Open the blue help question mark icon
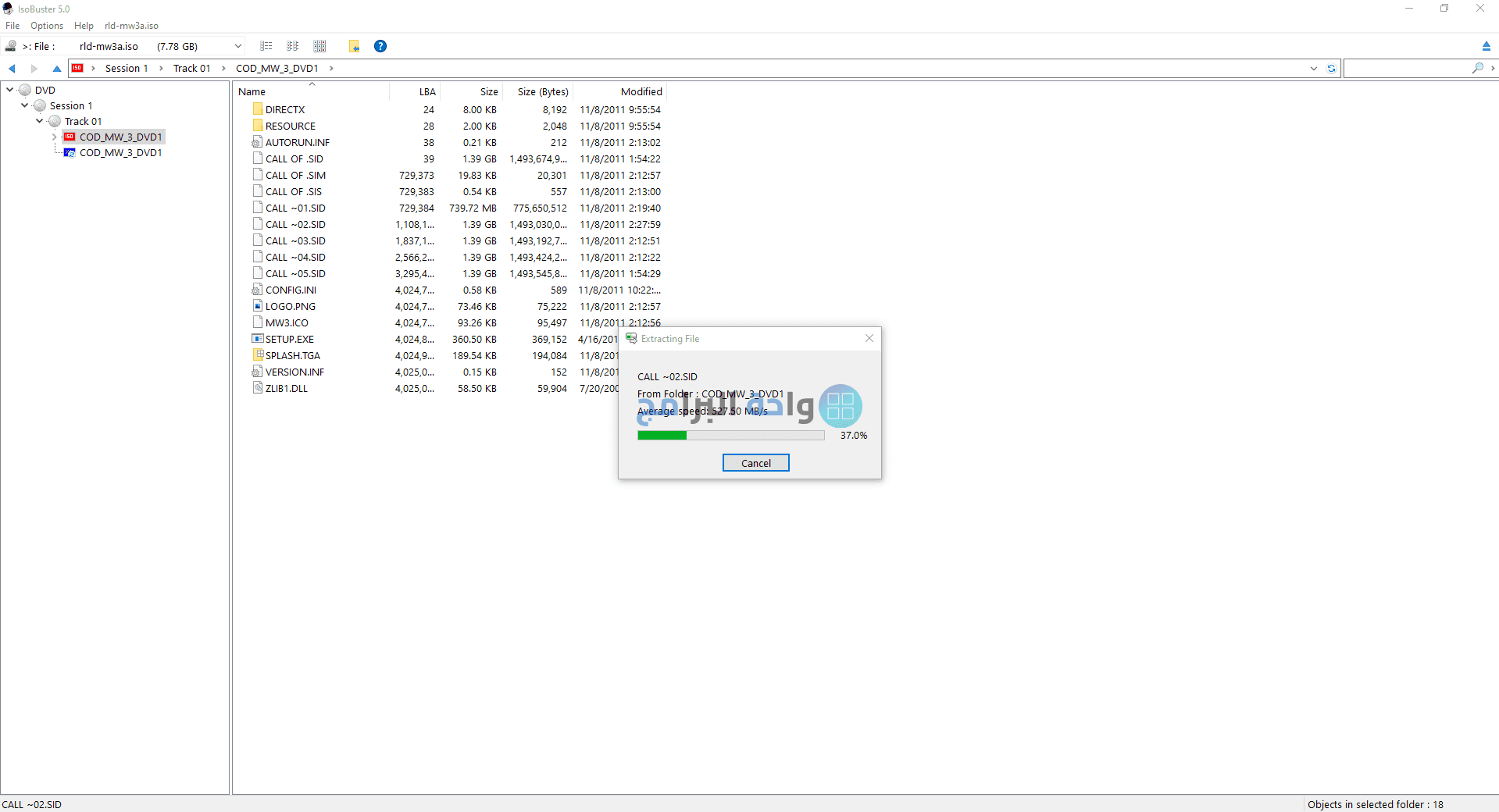 click(x=380, y=46)
